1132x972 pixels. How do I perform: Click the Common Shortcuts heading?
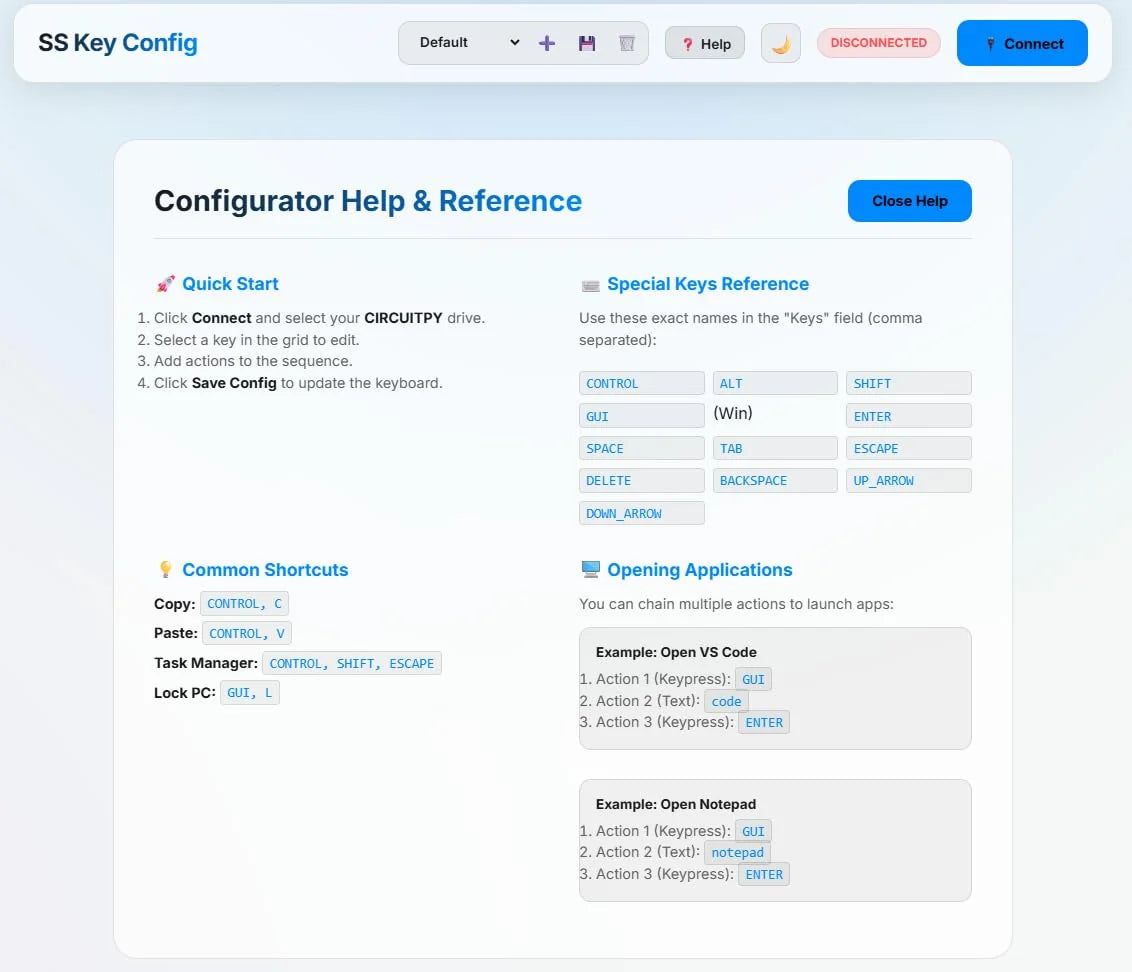point(265,570)
